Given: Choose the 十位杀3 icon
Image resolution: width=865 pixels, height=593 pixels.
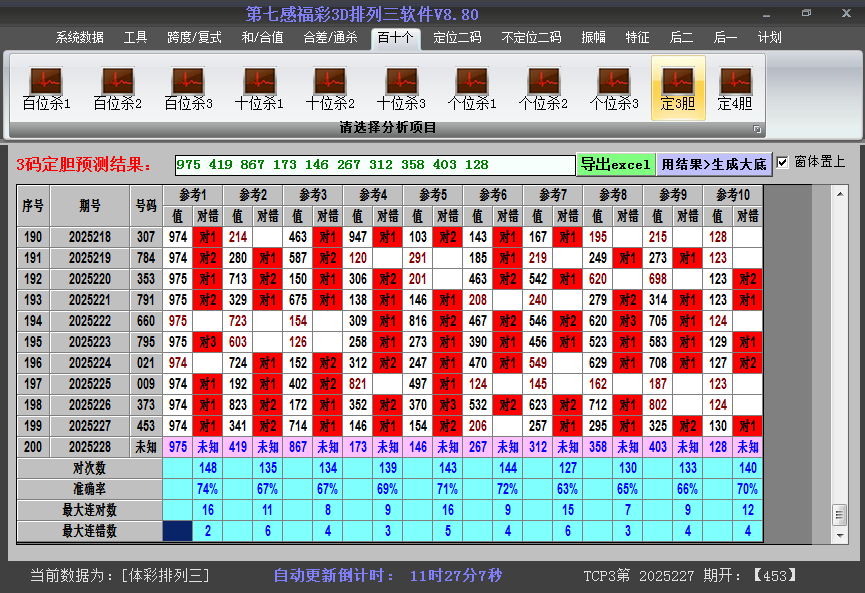Looking at the screenshot, I should [401, 88].
